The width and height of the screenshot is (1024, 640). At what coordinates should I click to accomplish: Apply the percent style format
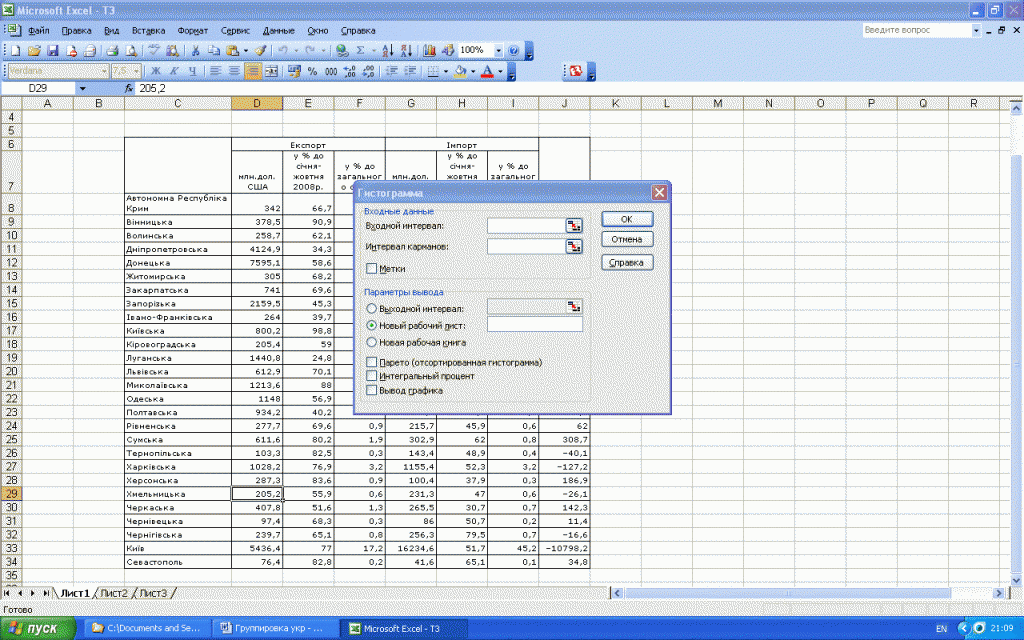coord(312,71)
